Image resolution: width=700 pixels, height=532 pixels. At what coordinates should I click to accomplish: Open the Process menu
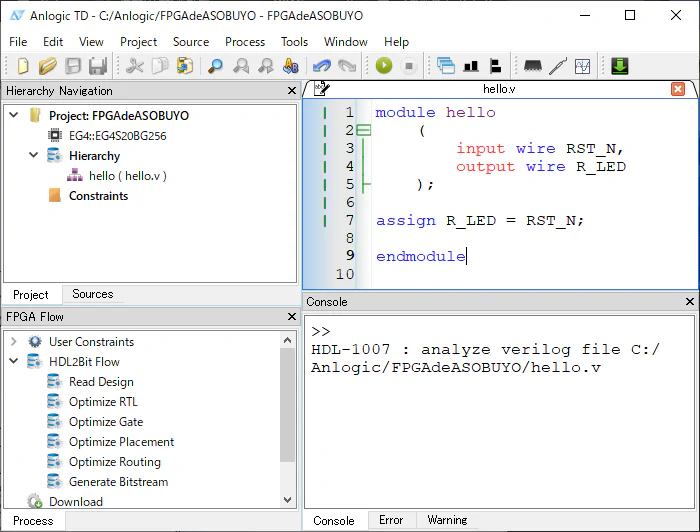(x=244, y=42)
